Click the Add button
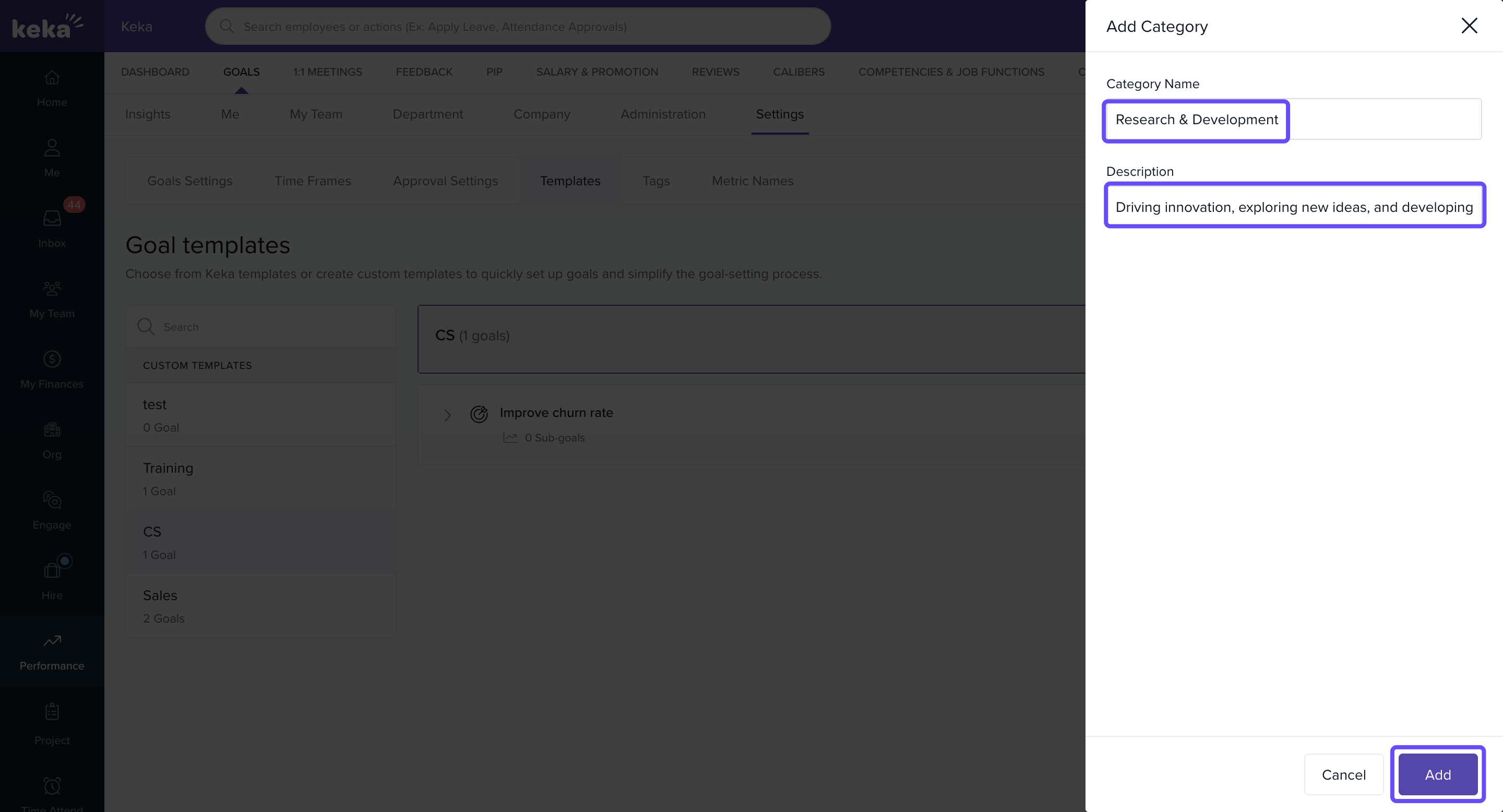The image size is (1503, 812). [1437, 774]
